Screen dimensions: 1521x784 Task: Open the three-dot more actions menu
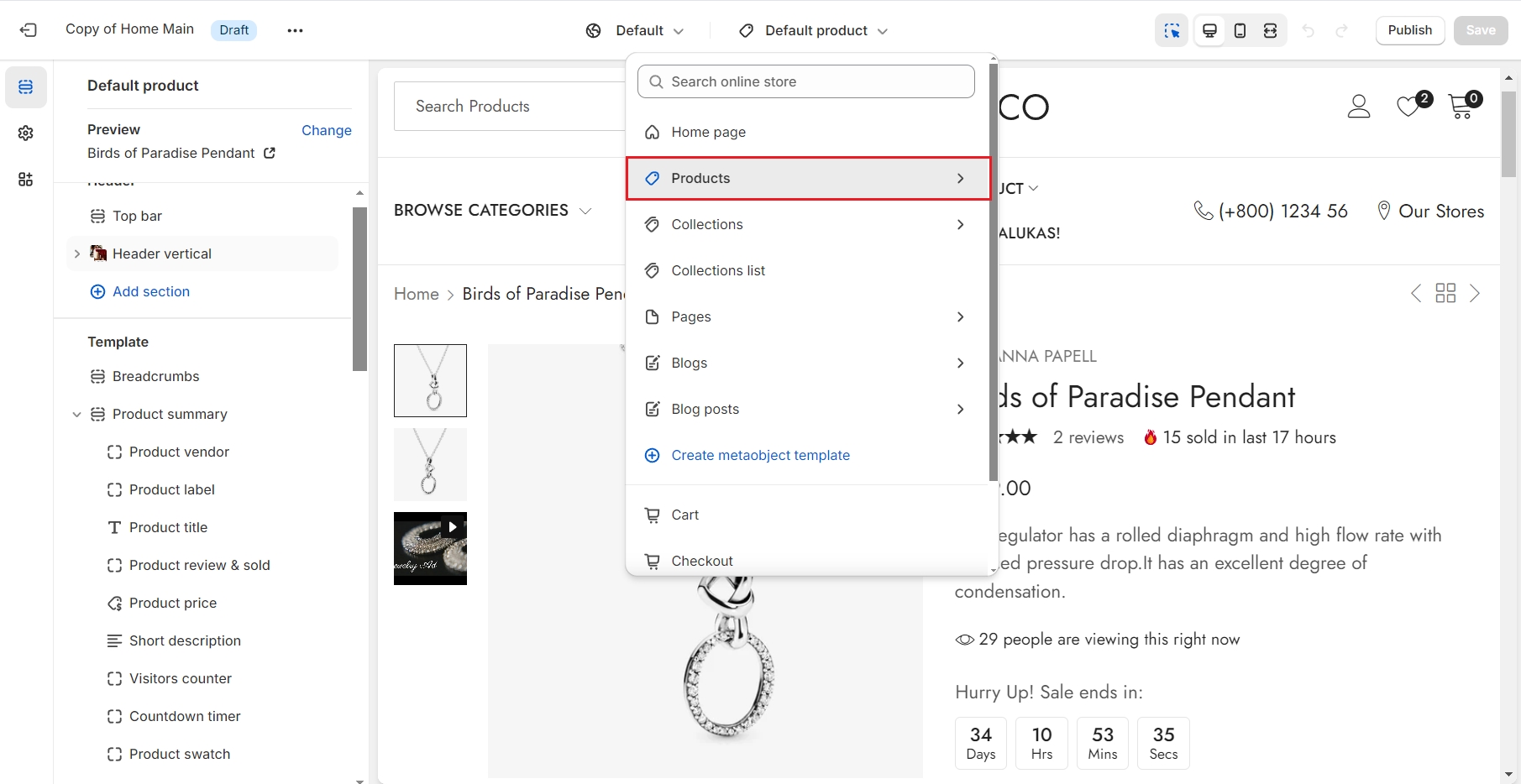[x=295, y=30]
